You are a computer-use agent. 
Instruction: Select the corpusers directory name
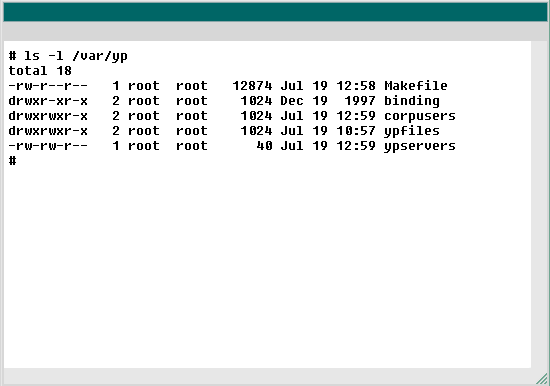pos(420,116)
